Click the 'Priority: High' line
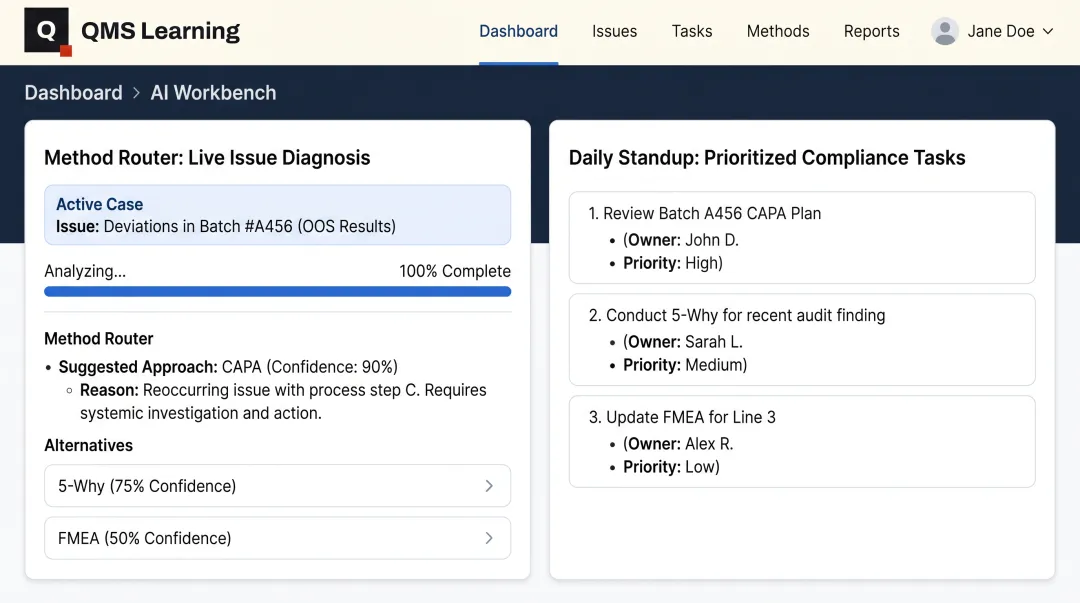This screenshot has height=603, width=1080. point(673,263)
